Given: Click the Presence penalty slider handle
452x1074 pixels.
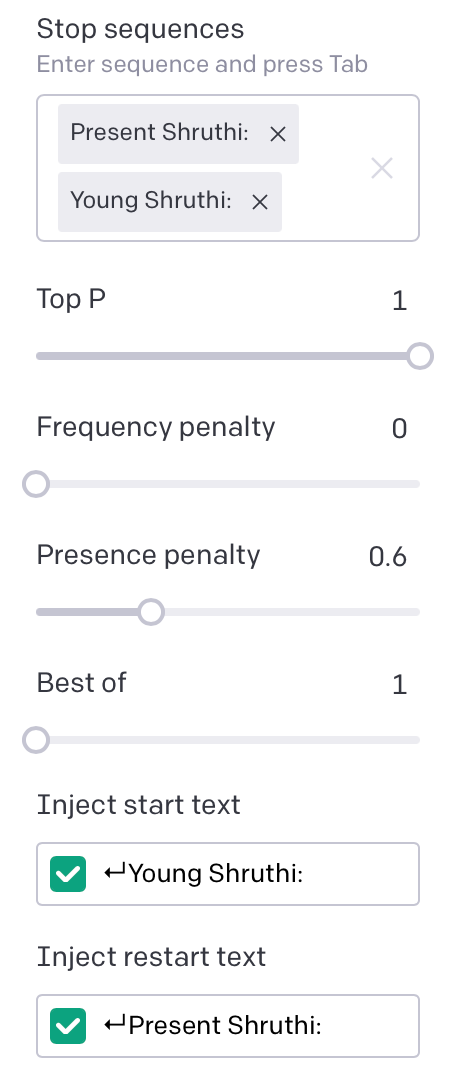Looking at the screenshot, I should click(151, 612).
